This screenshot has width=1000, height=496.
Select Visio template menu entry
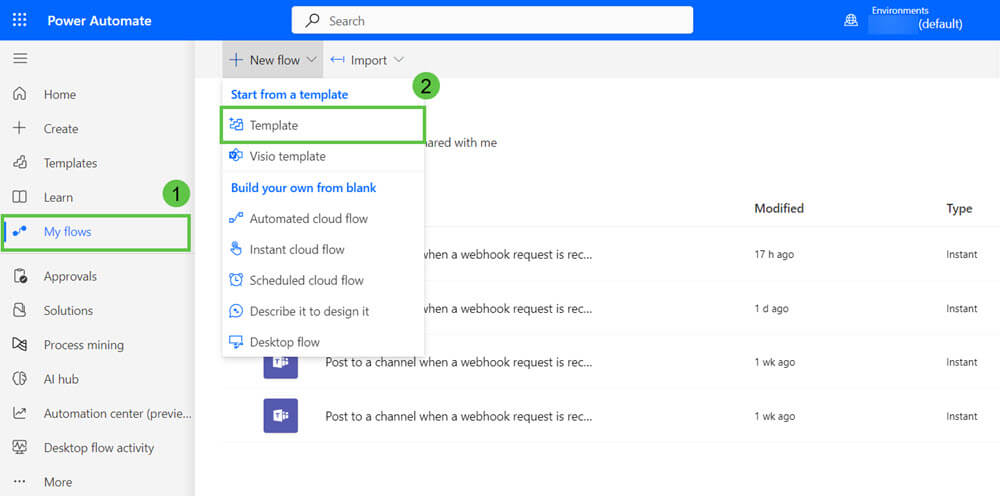coord(323,156)
